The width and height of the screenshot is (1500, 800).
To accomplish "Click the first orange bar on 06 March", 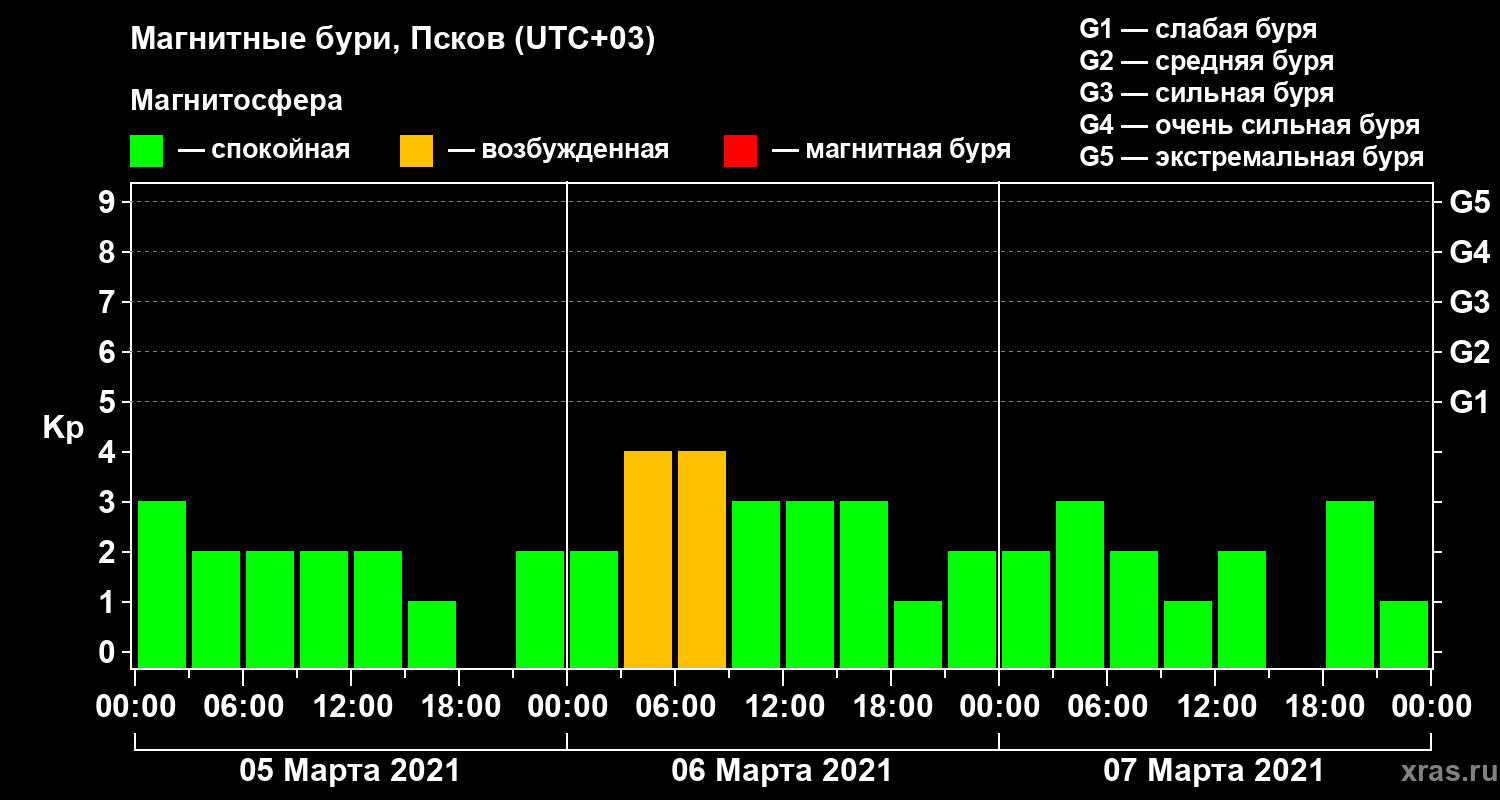I will coord(648,559).
